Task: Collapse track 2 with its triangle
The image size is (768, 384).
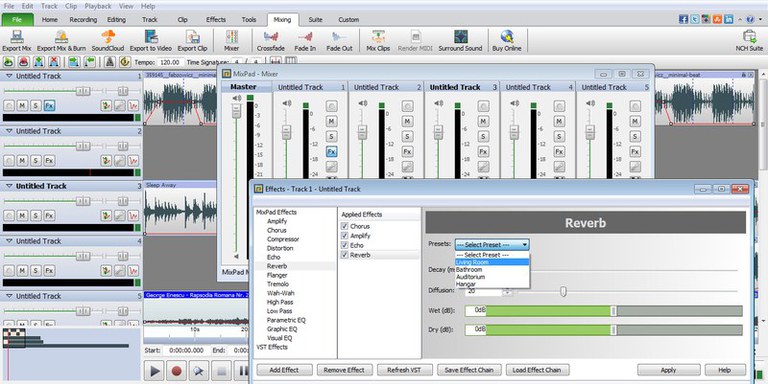Action: pos(9,131)
